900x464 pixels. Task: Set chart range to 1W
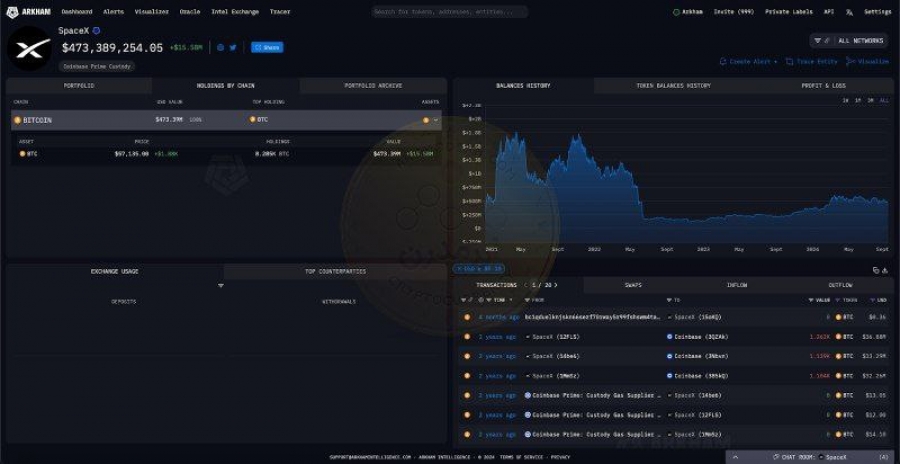pos(845,100)
